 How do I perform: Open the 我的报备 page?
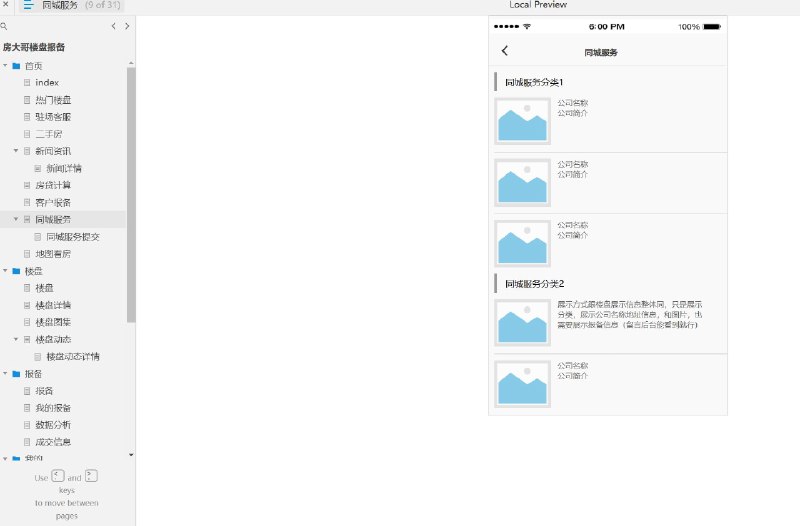[x=53, y=408]
